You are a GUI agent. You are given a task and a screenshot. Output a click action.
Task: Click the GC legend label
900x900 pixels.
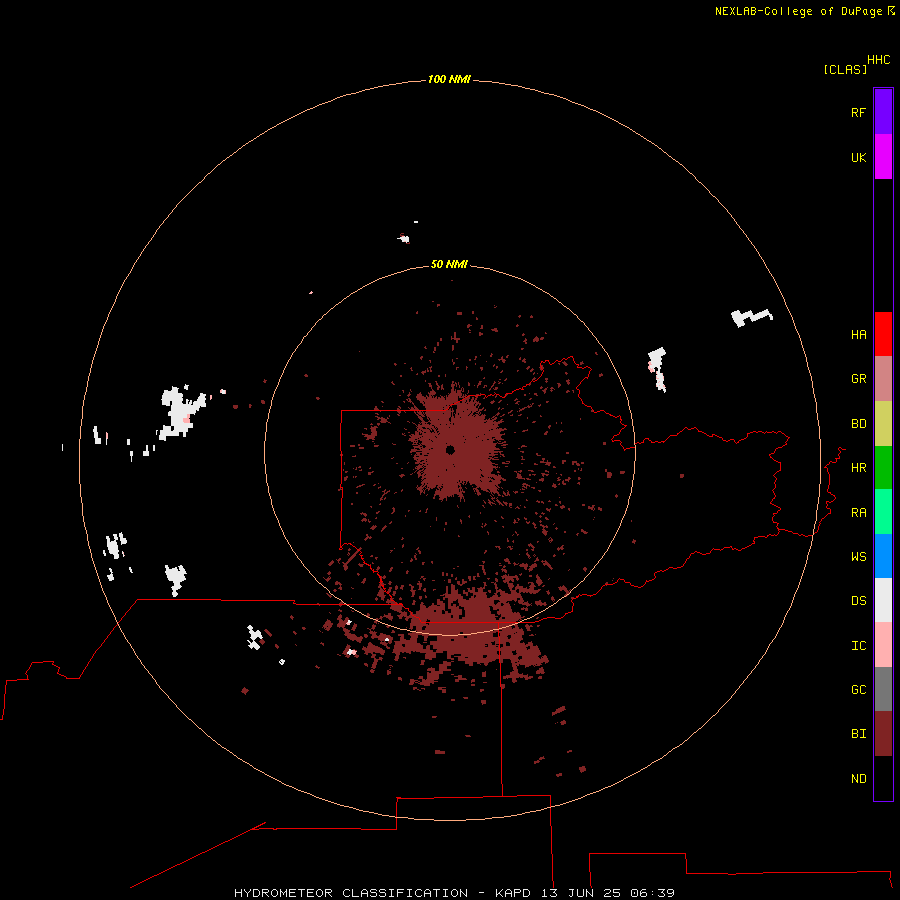coord(858,689)
